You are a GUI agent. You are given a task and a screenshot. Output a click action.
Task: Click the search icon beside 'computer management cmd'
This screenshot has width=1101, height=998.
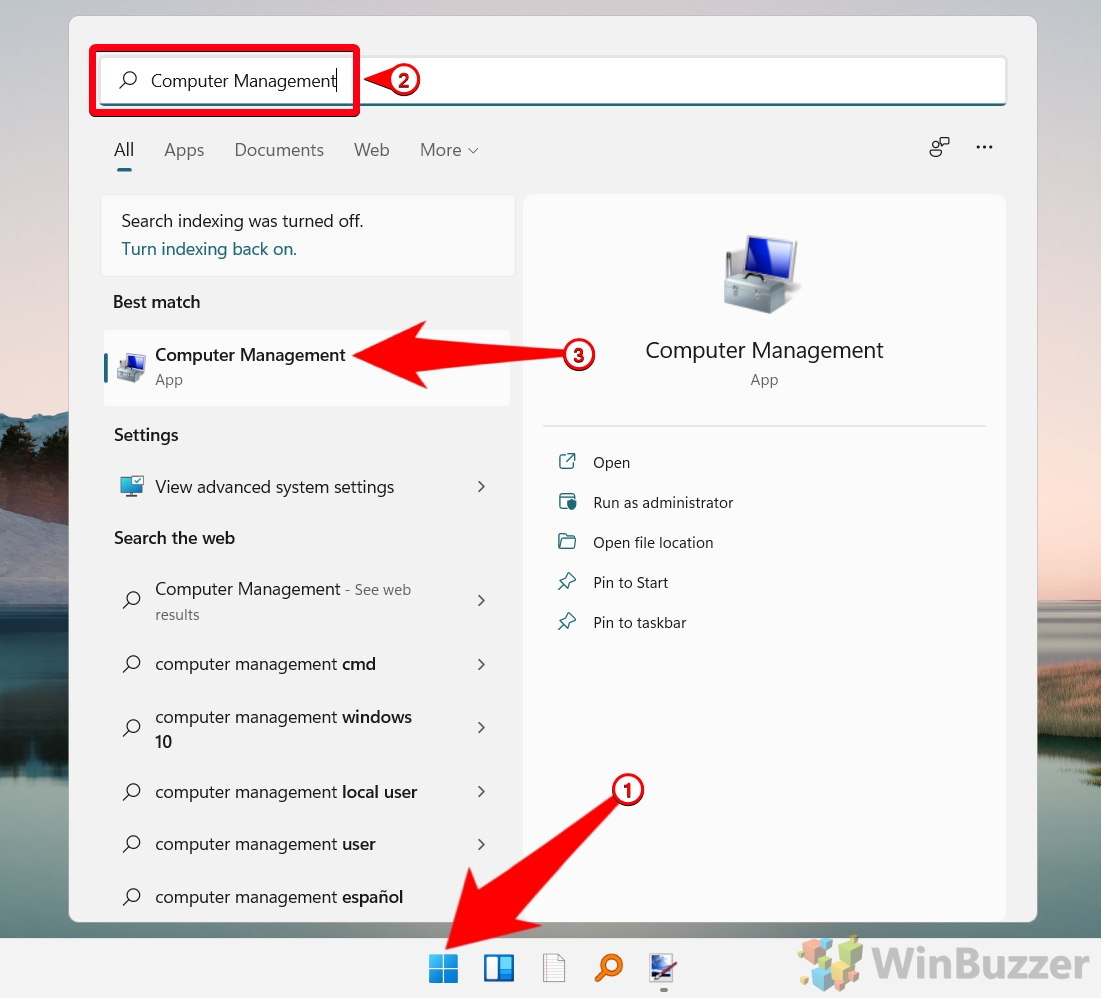coord(132,664)
